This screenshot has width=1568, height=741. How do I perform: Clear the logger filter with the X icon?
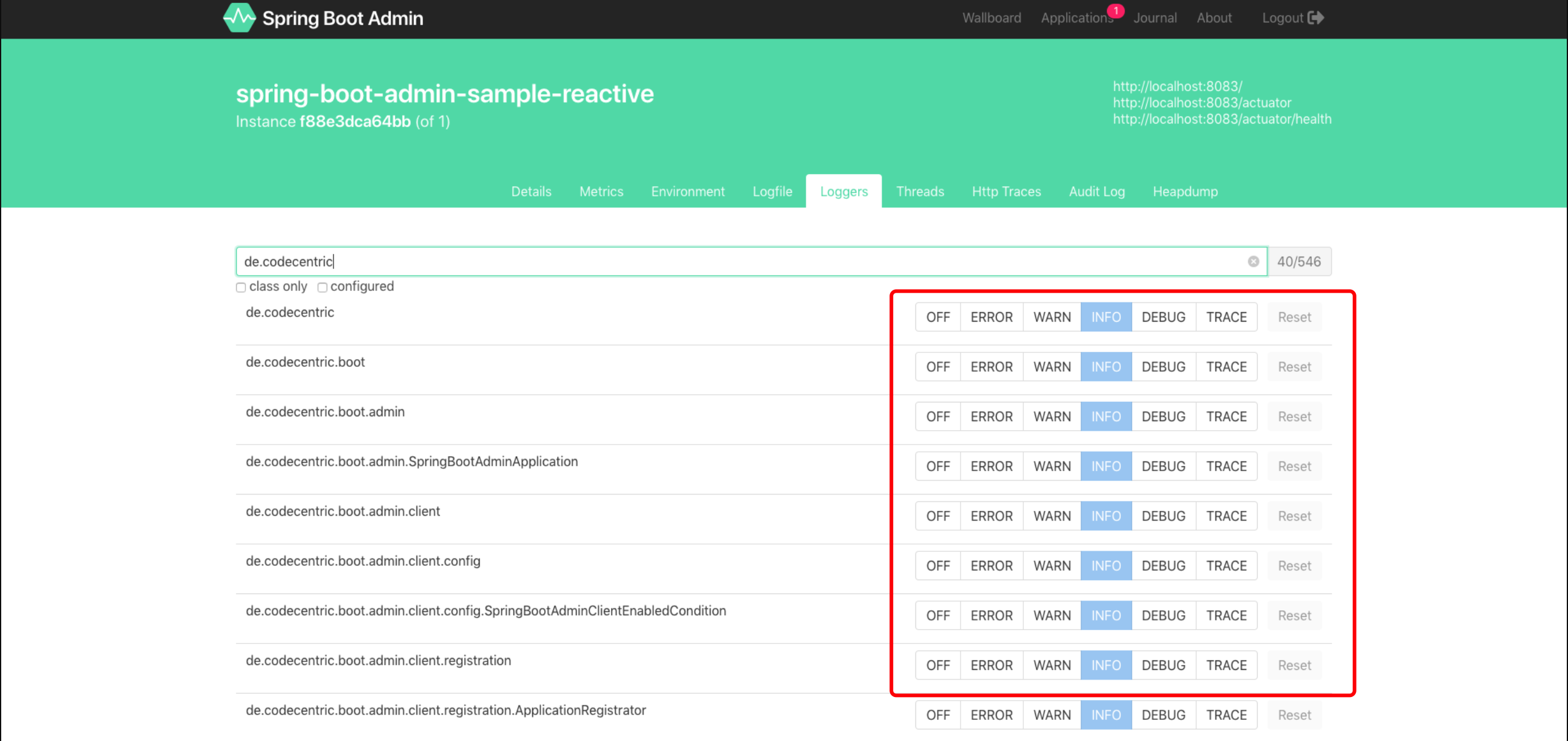(x=1253, y=261)
